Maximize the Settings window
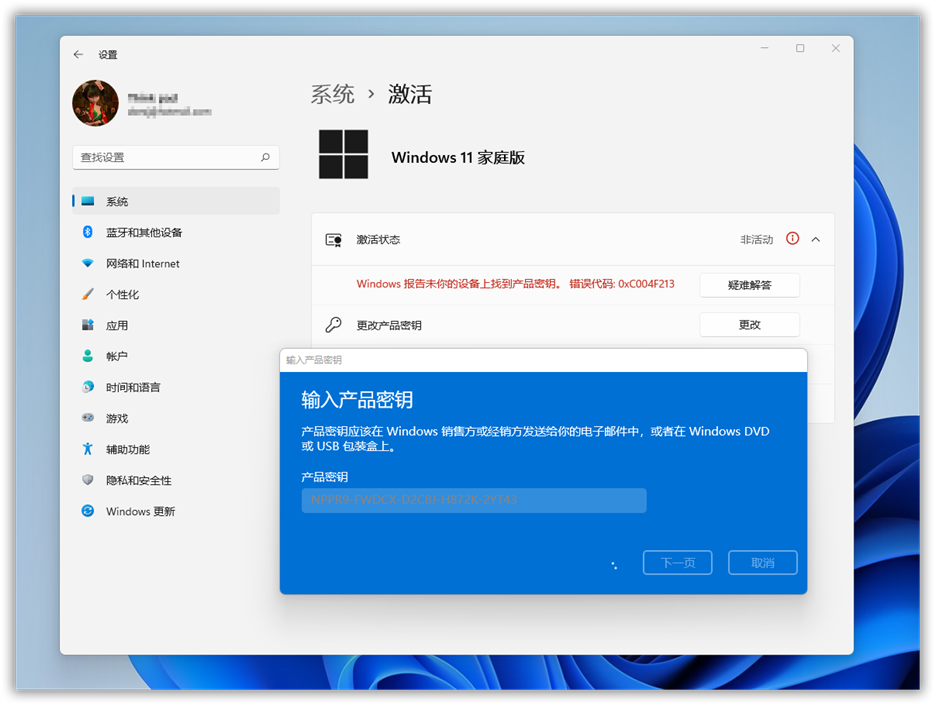 [x=800, y=48]
